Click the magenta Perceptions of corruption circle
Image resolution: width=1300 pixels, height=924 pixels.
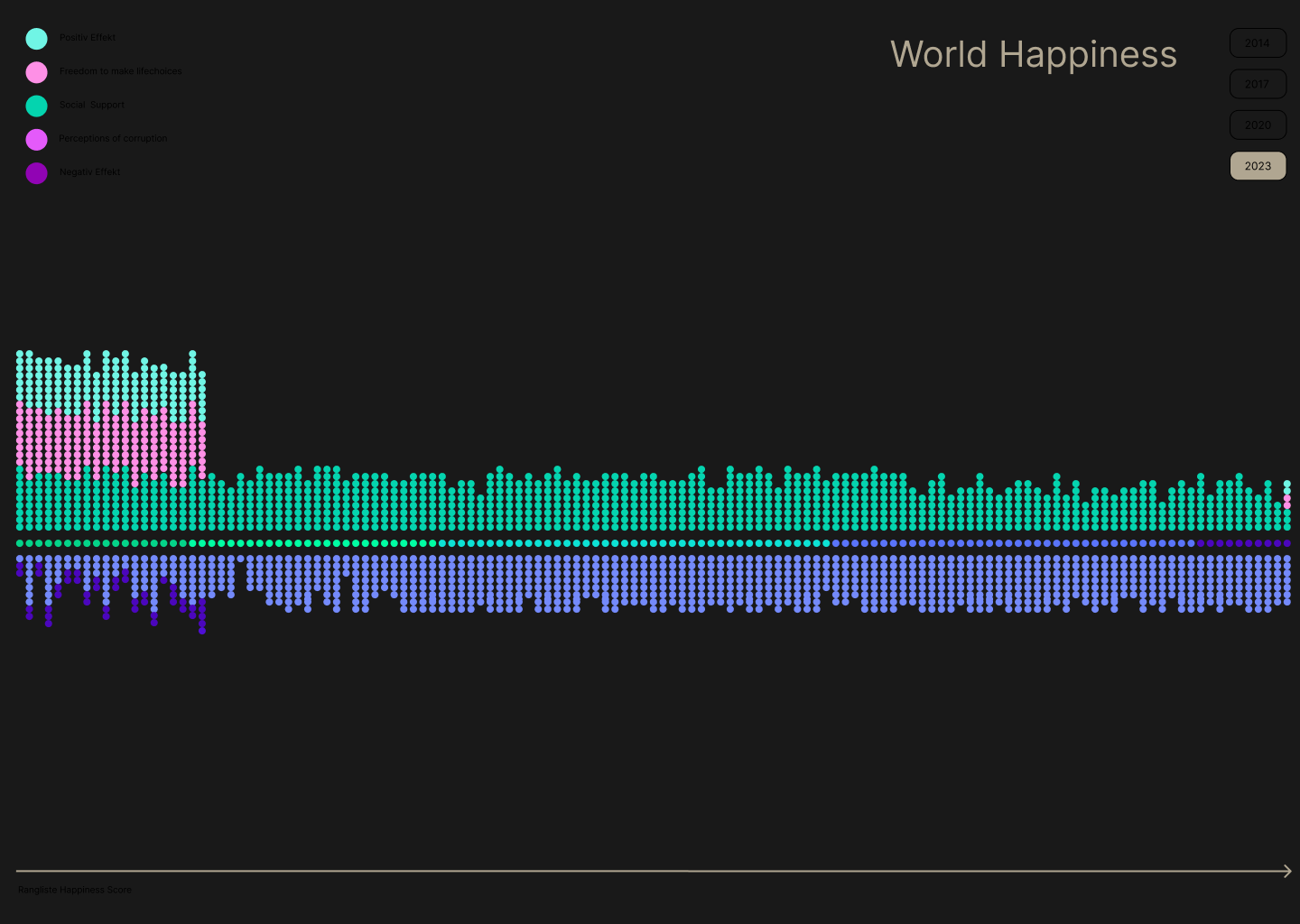click(36, 139)
